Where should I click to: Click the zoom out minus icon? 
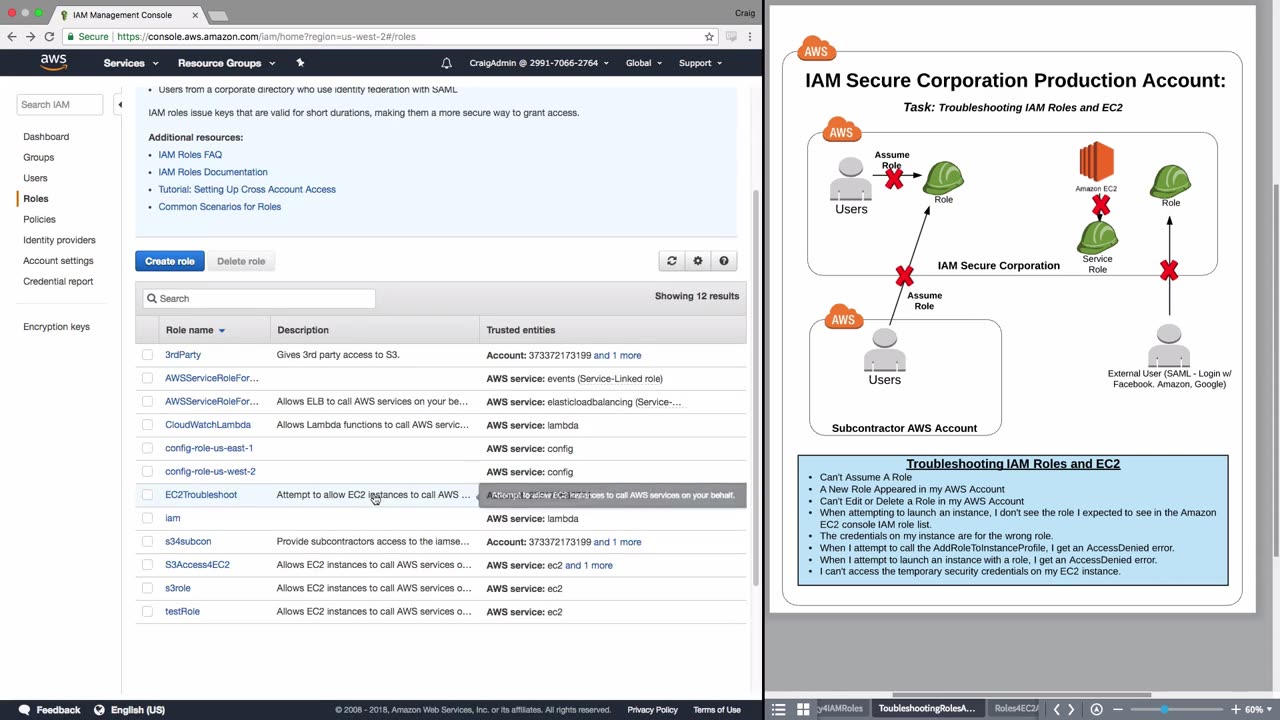(1118, 709)
